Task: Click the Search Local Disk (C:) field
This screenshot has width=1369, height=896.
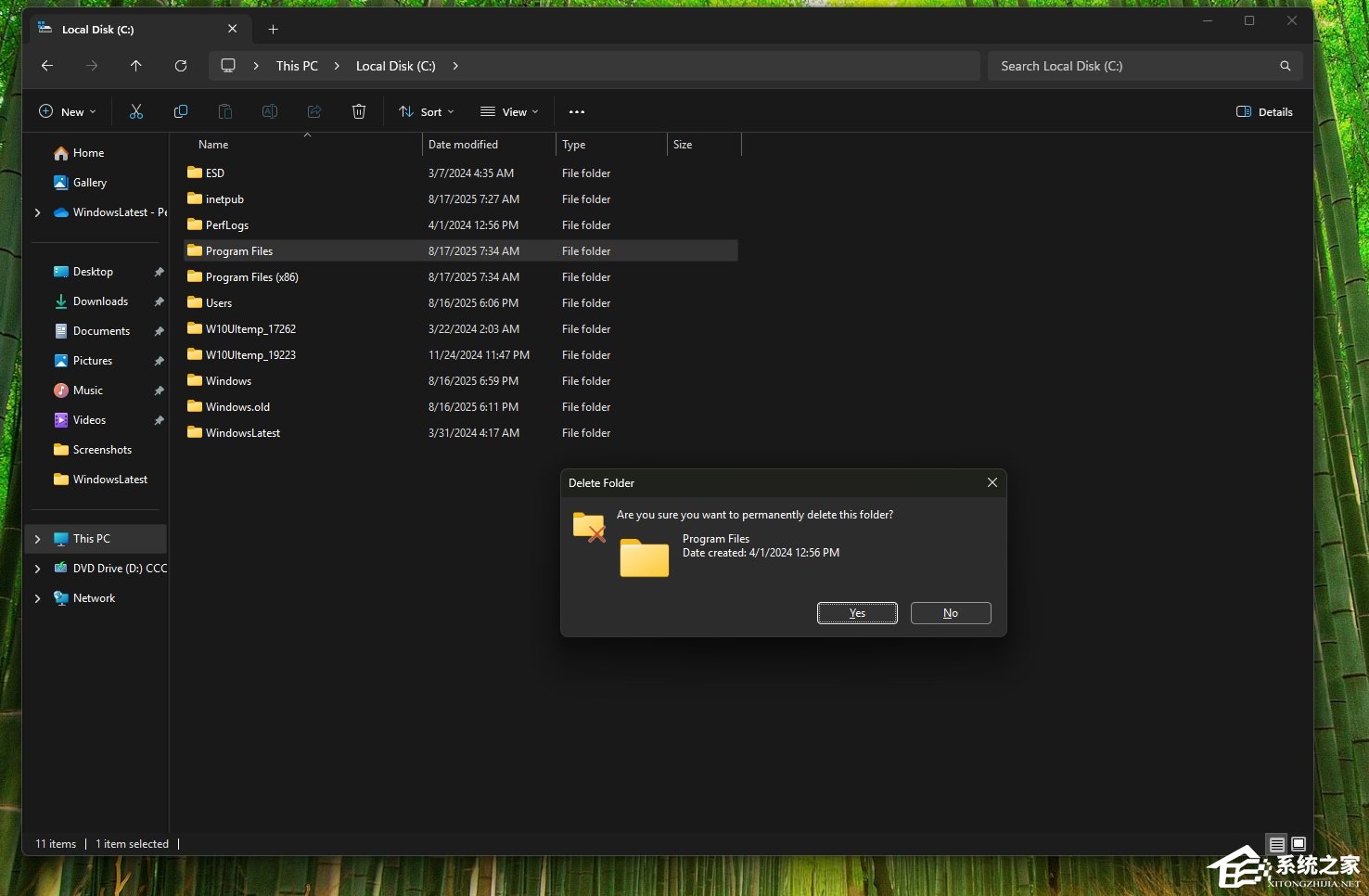Action: pyautogui.click(x=1132, y=66)
